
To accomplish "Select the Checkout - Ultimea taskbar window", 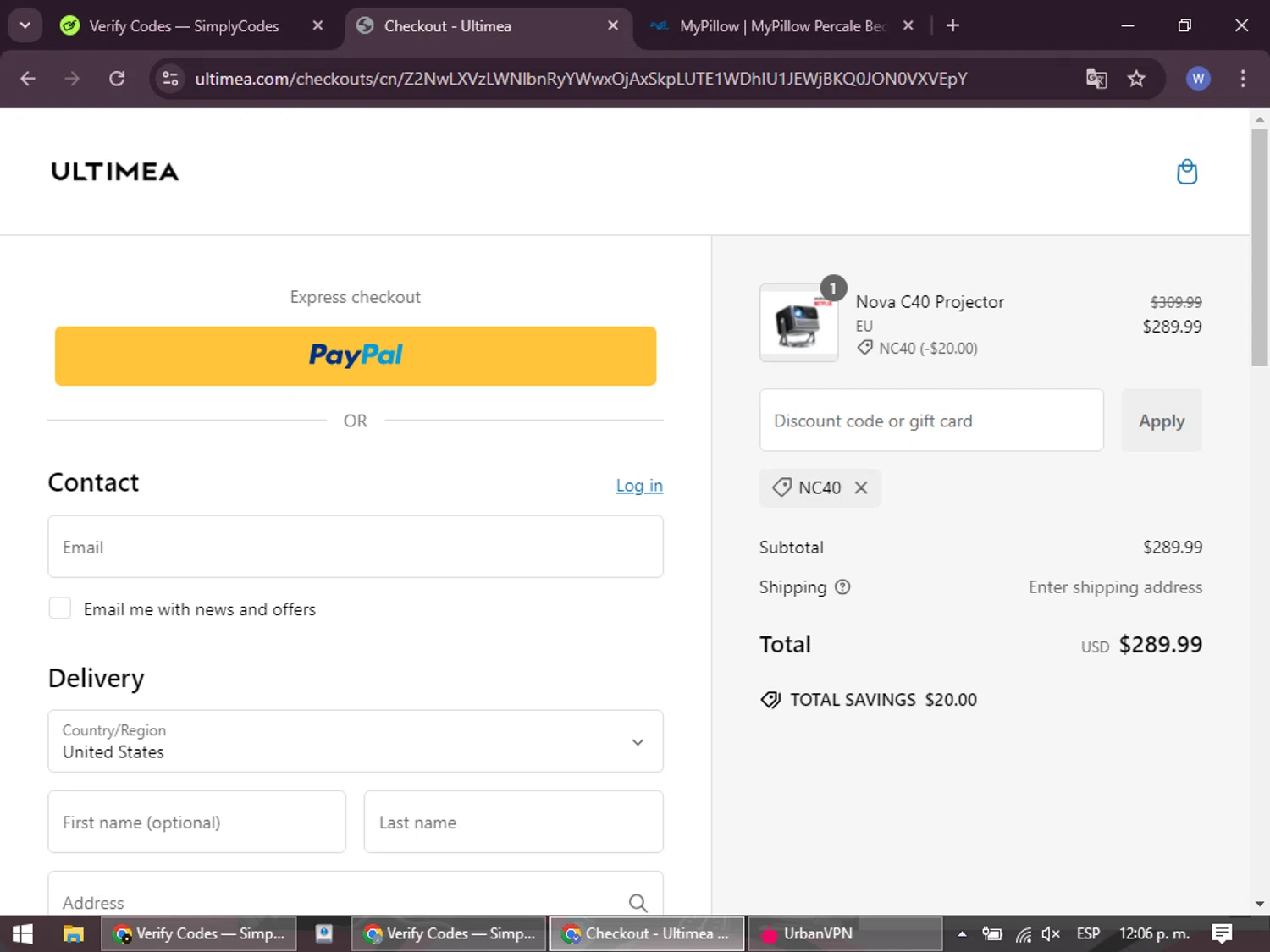I will [x=647, y=933].
